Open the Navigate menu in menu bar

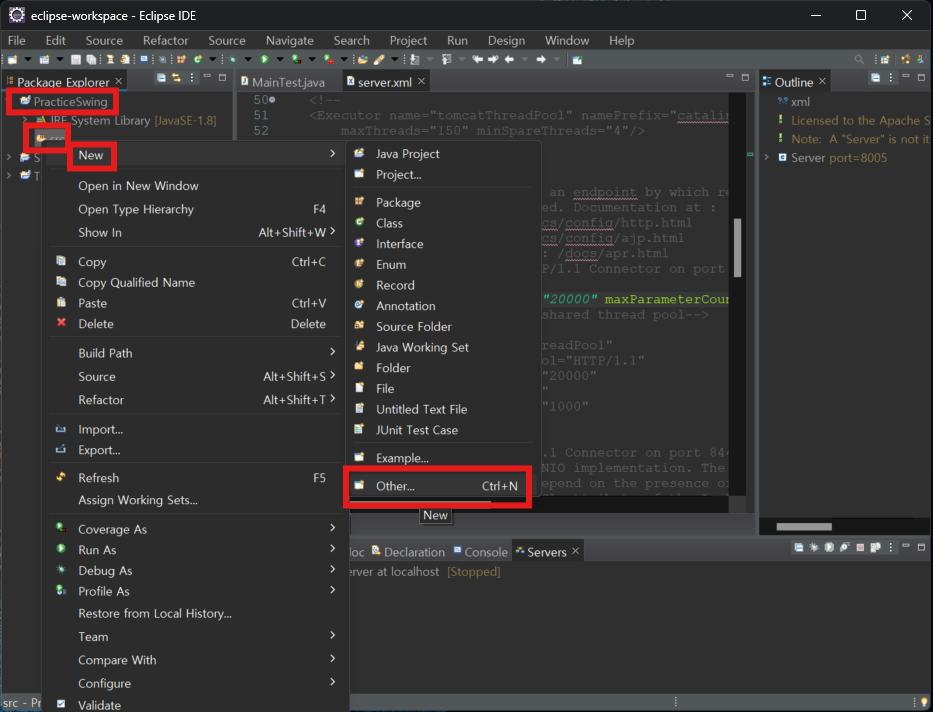(x=290, y=40)
